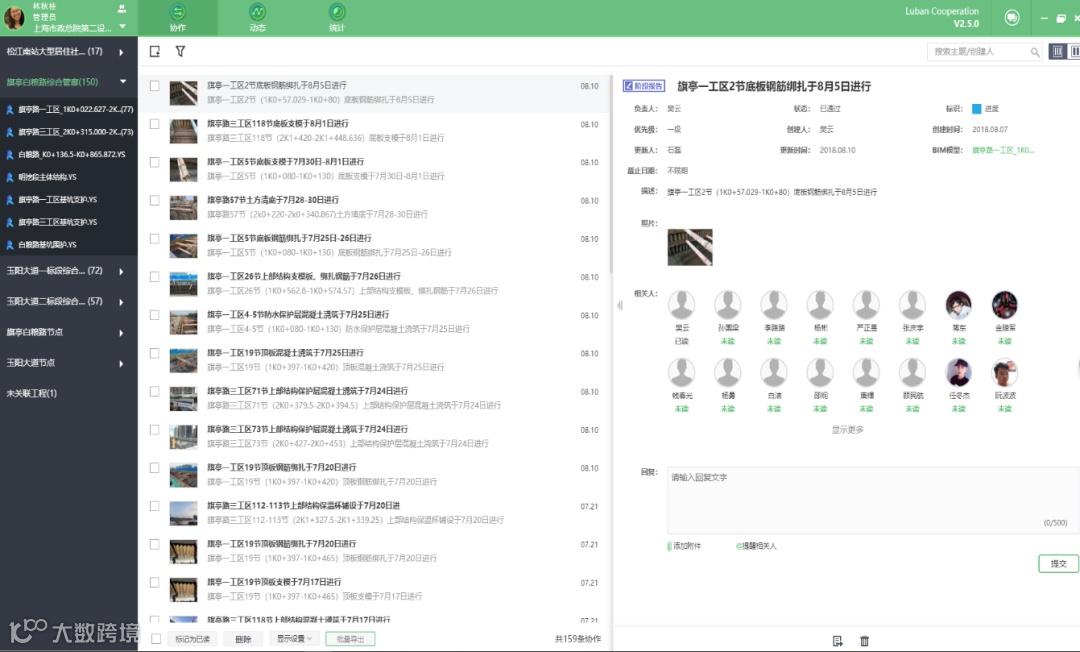Click 蒋东 photo avatar
Screen dimensions: 1080x652
pyautogui.click(x=959, y=304)
